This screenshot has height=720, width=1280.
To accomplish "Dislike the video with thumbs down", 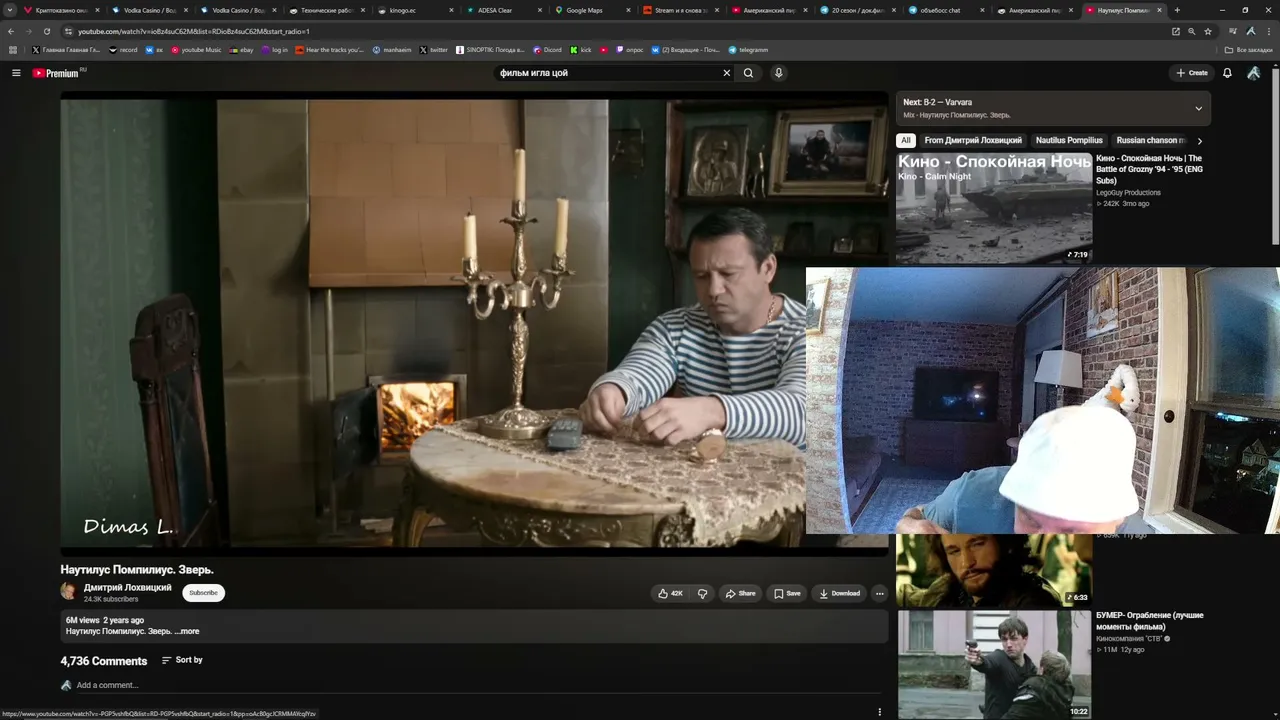I will [x=702, y=593].
